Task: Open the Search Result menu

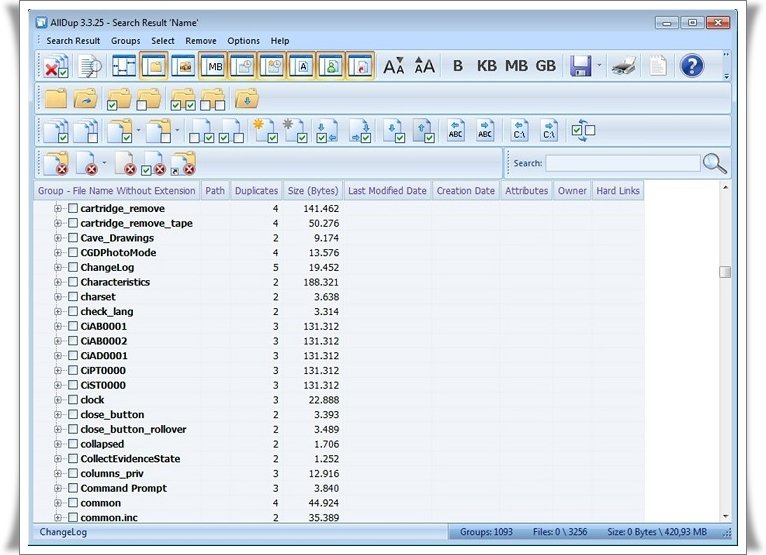Action: tap(73, 41)
